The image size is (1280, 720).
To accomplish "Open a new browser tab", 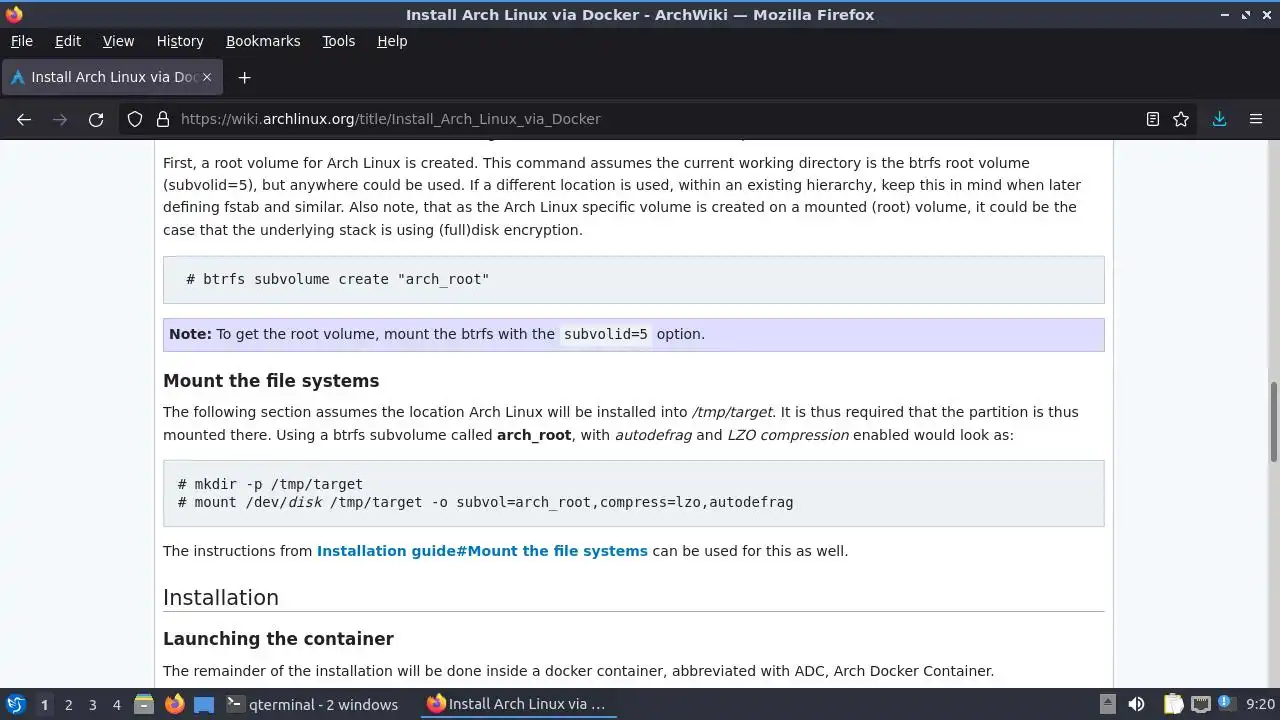I will click(x=244, y=77).
